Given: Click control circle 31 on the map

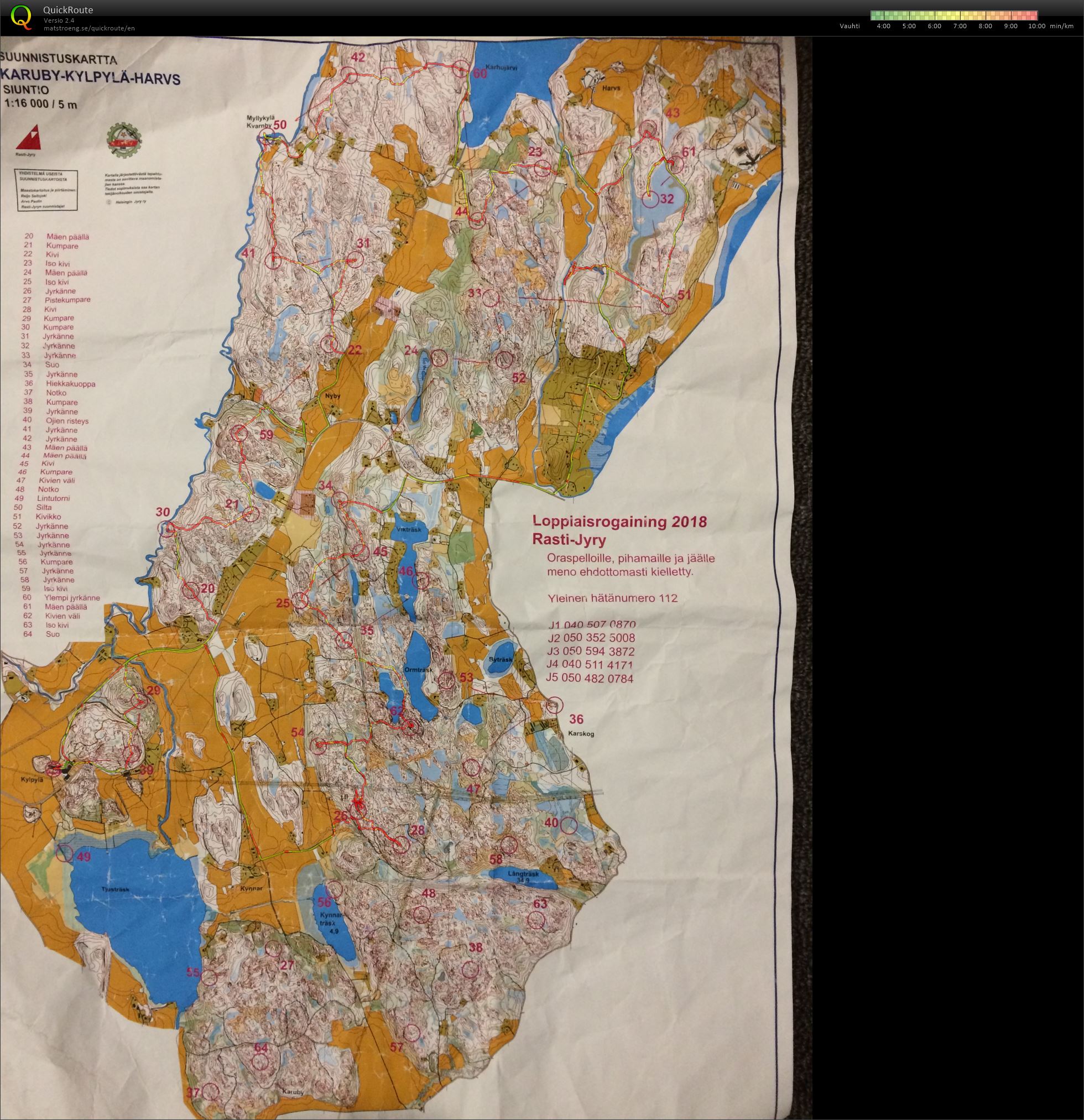Looking at the screenshot, I should click(x=356, y=259).
